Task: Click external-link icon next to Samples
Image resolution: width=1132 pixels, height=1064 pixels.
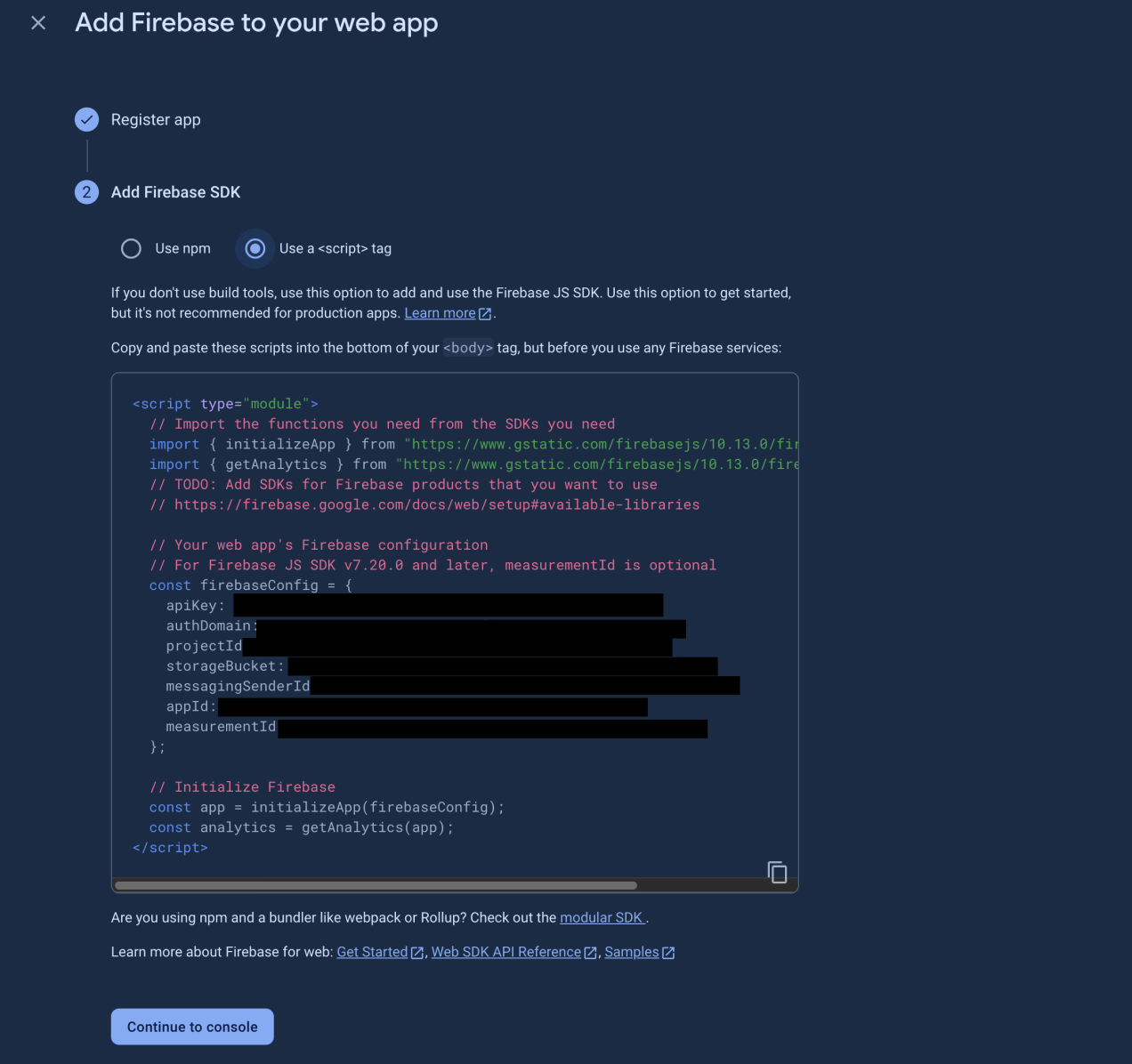Action: 668,953
